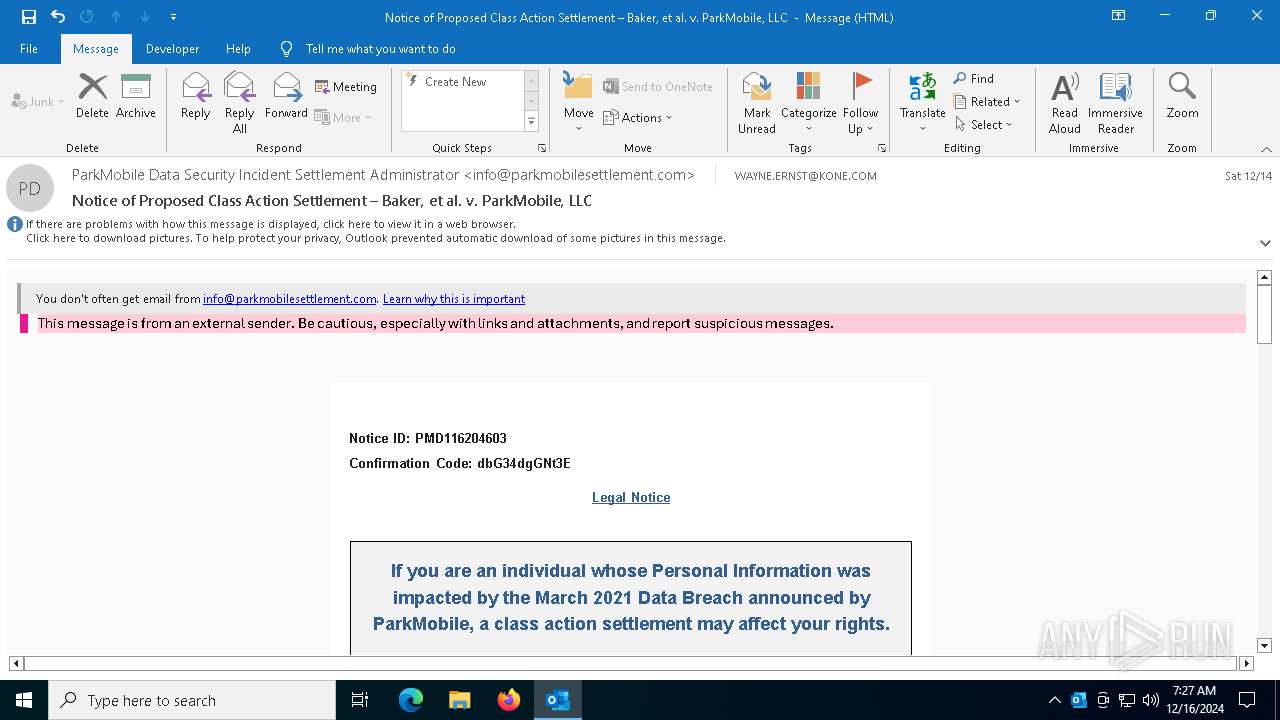Forward this email
This screenshot has width=1280, height=720.
point(286,96)
